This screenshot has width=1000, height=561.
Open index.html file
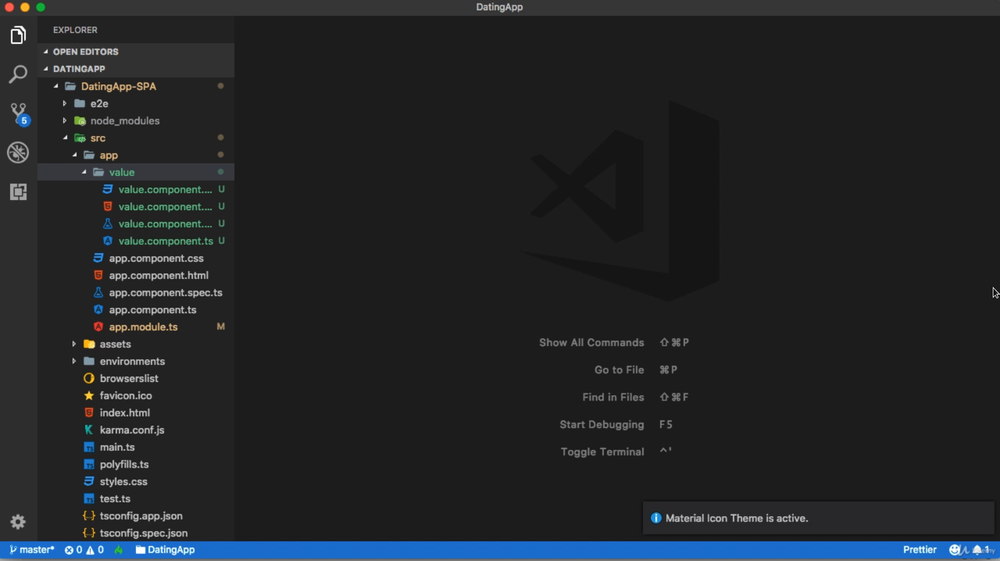pos(124,413)
